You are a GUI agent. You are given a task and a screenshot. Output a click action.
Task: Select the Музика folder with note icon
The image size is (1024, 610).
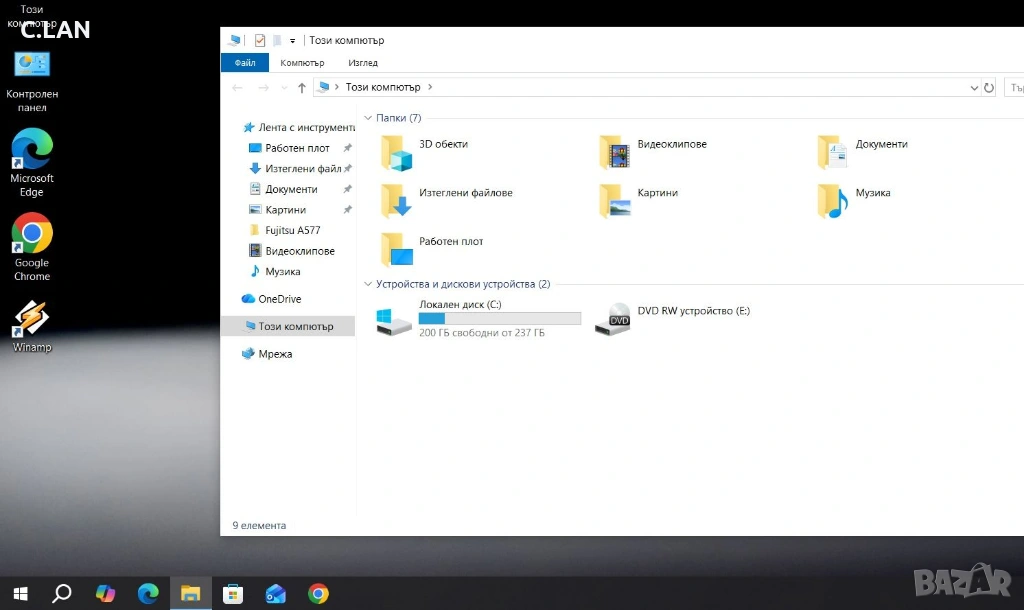[x=832, y=201]
